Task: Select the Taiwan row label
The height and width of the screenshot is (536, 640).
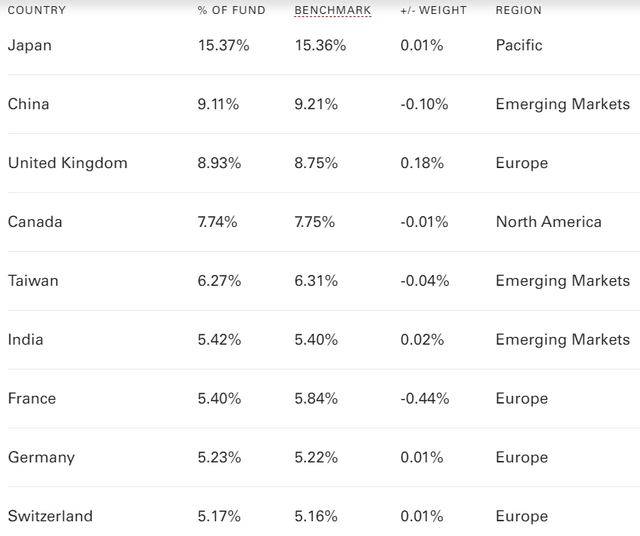Action: point(33,281)
